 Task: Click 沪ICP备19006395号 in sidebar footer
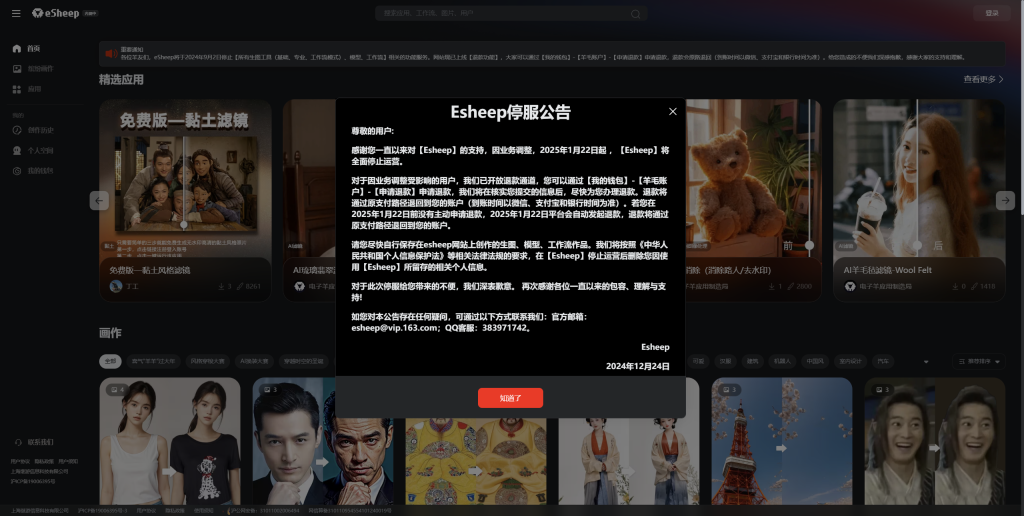click(33, 481)
